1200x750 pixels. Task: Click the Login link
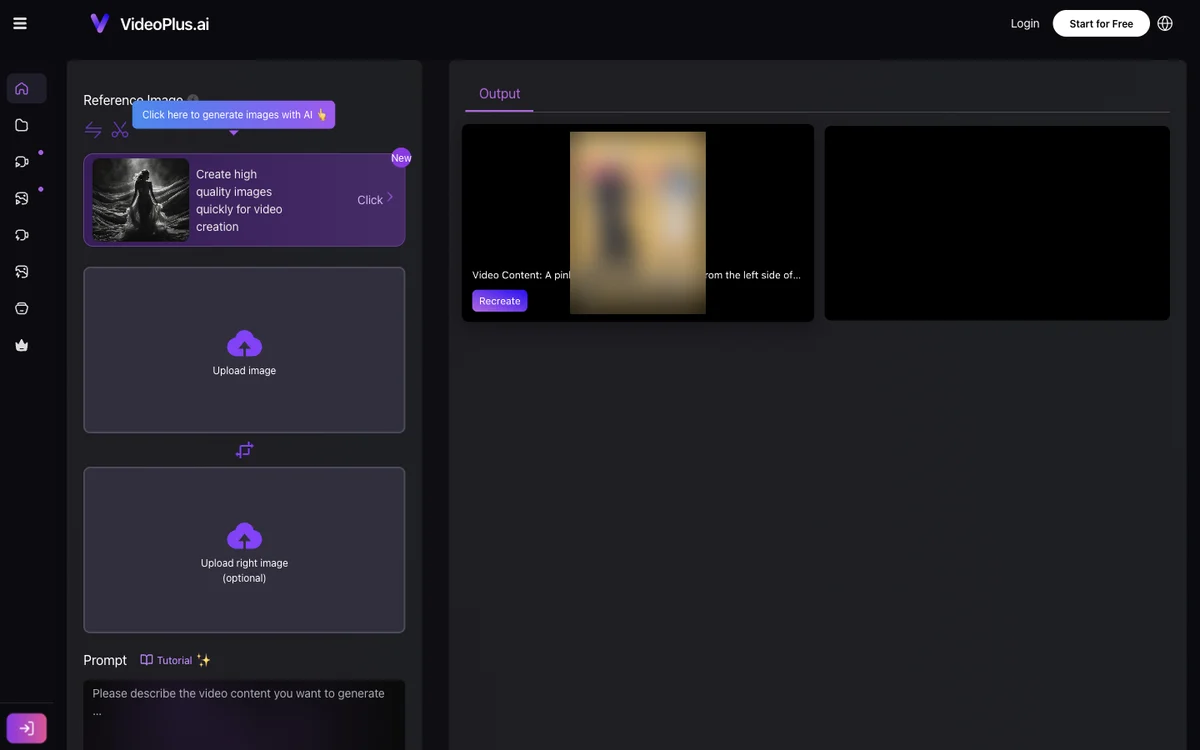[x=1025, y=23]
